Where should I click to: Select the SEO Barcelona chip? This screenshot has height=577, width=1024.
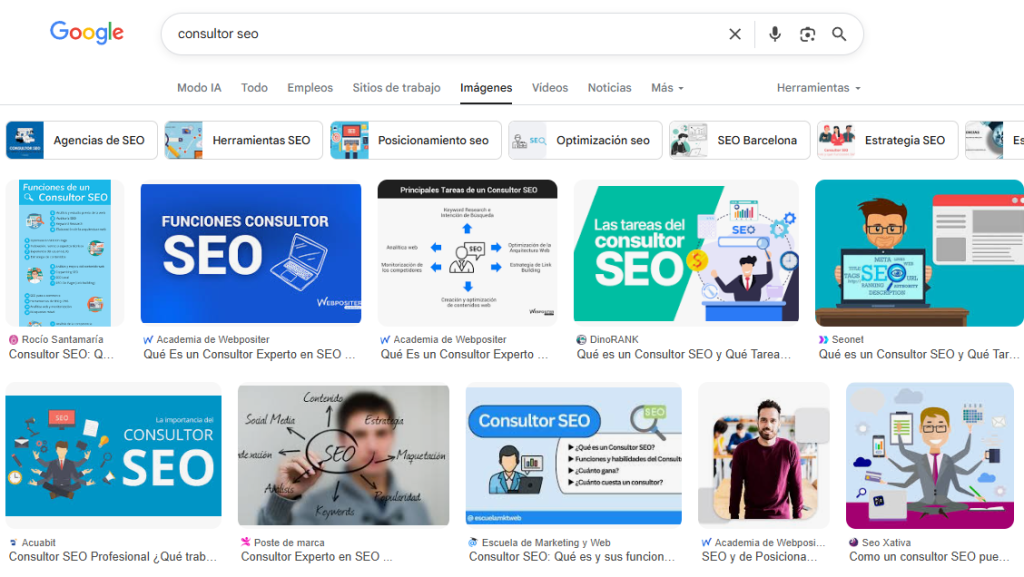point(739,140)
